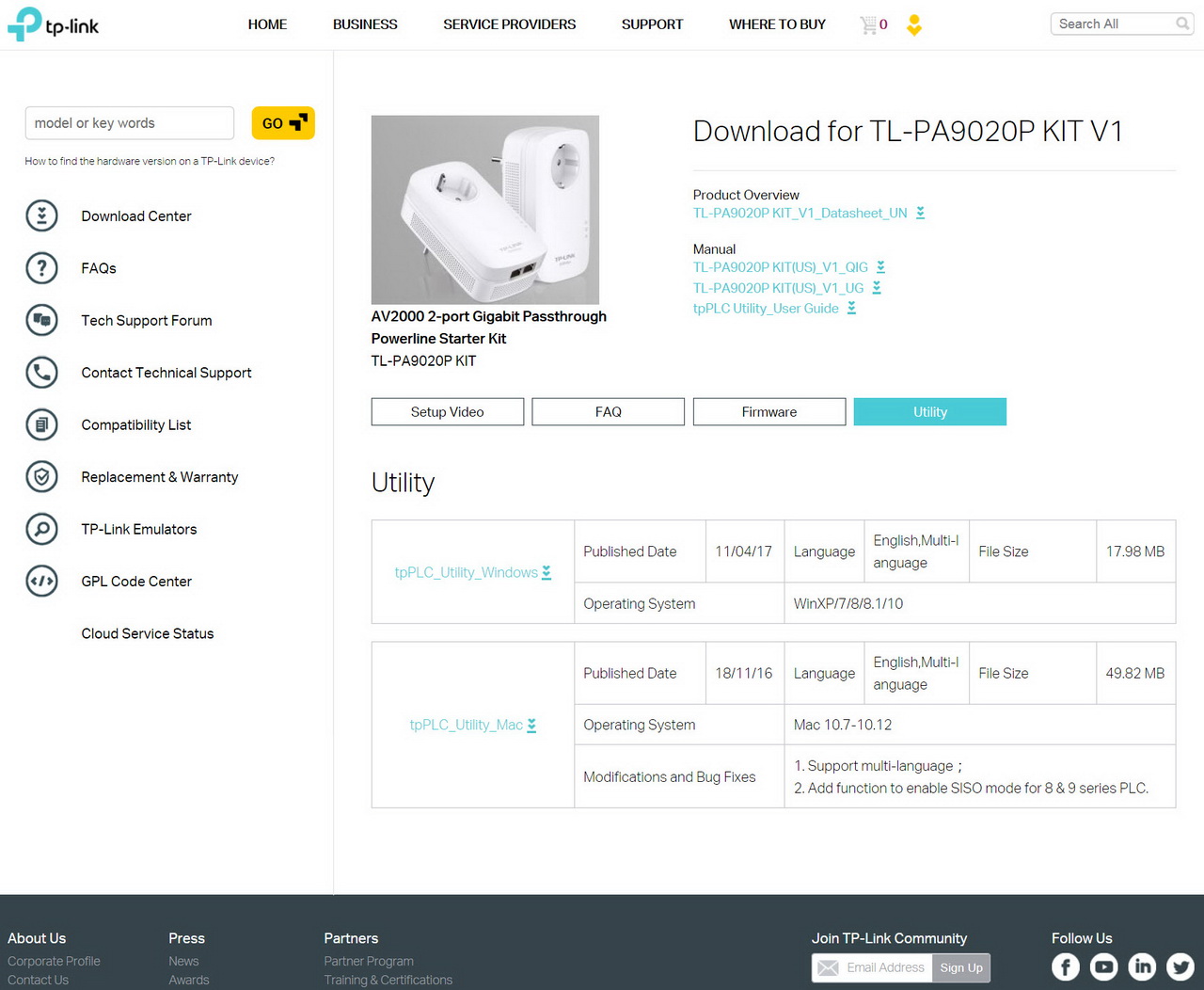Open the hardware version help link

pos(150,161)
